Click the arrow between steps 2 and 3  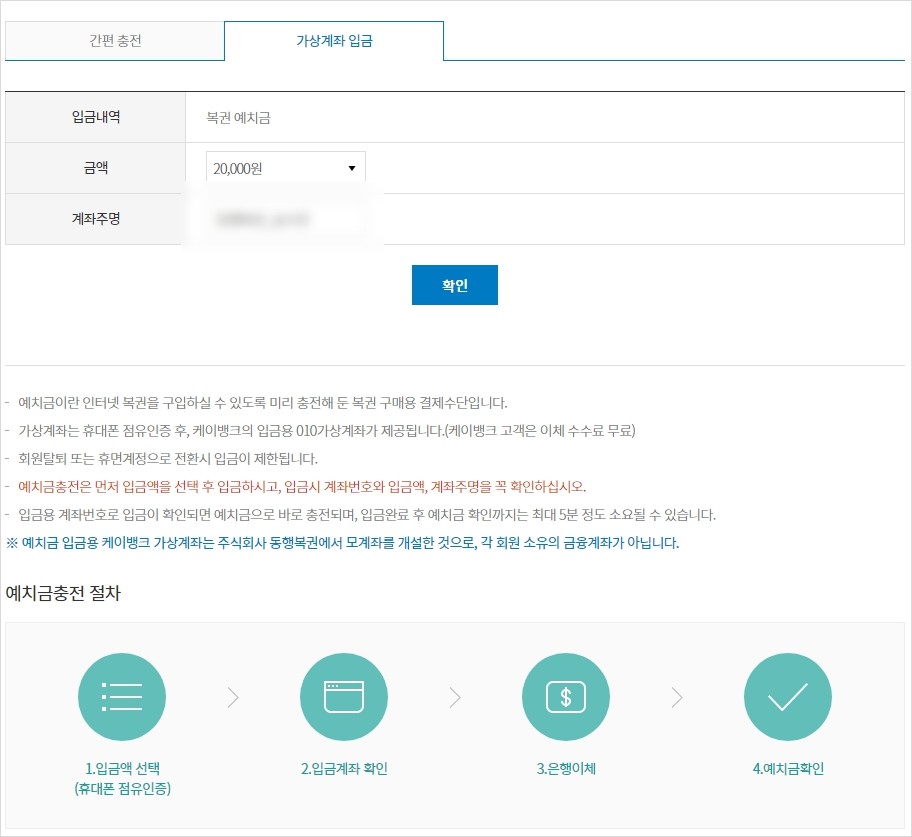[x=455, y=697]
